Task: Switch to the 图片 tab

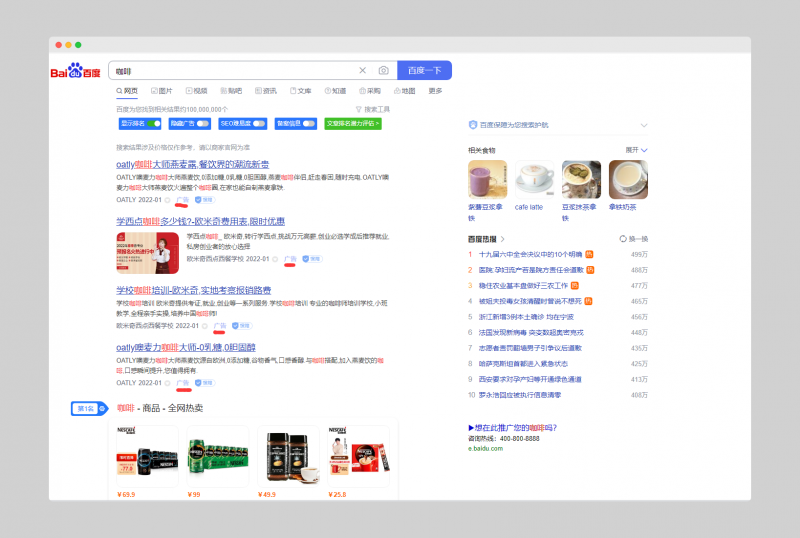Action: click(162, 91)
